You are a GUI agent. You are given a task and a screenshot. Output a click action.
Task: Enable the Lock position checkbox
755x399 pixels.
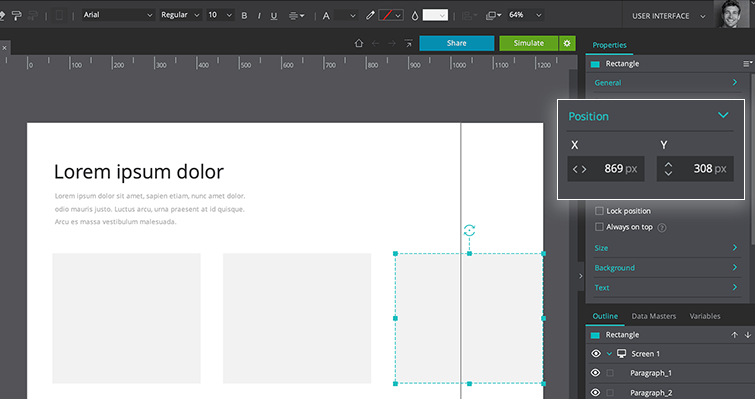(x=599, y=211)
